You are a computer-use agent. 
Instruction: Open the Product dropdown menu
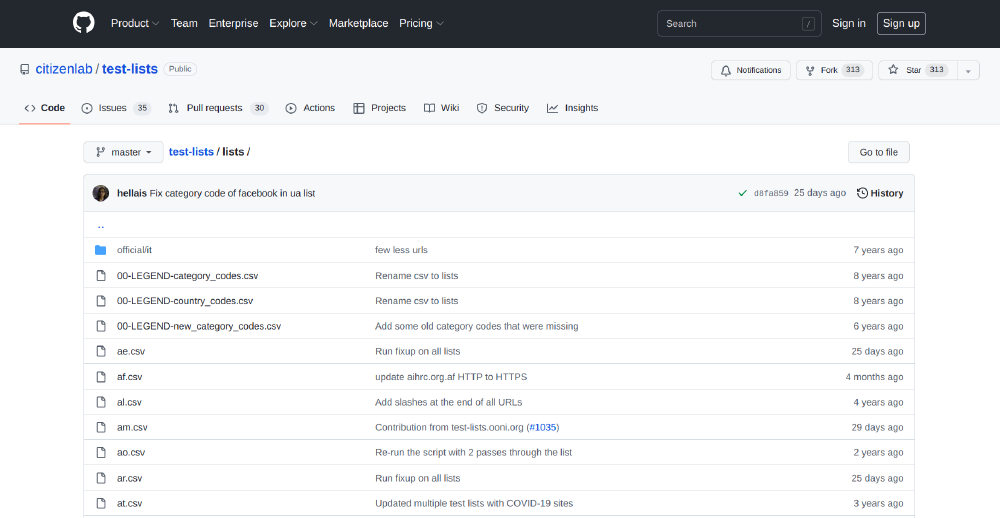pyautogui.click(x=135, y=23)
